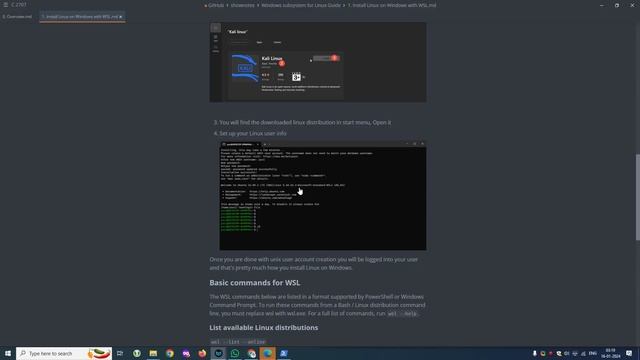Click the vertical scrollbar thumb of the document
This screenshot has height=360, width=640.
[638, 197]
